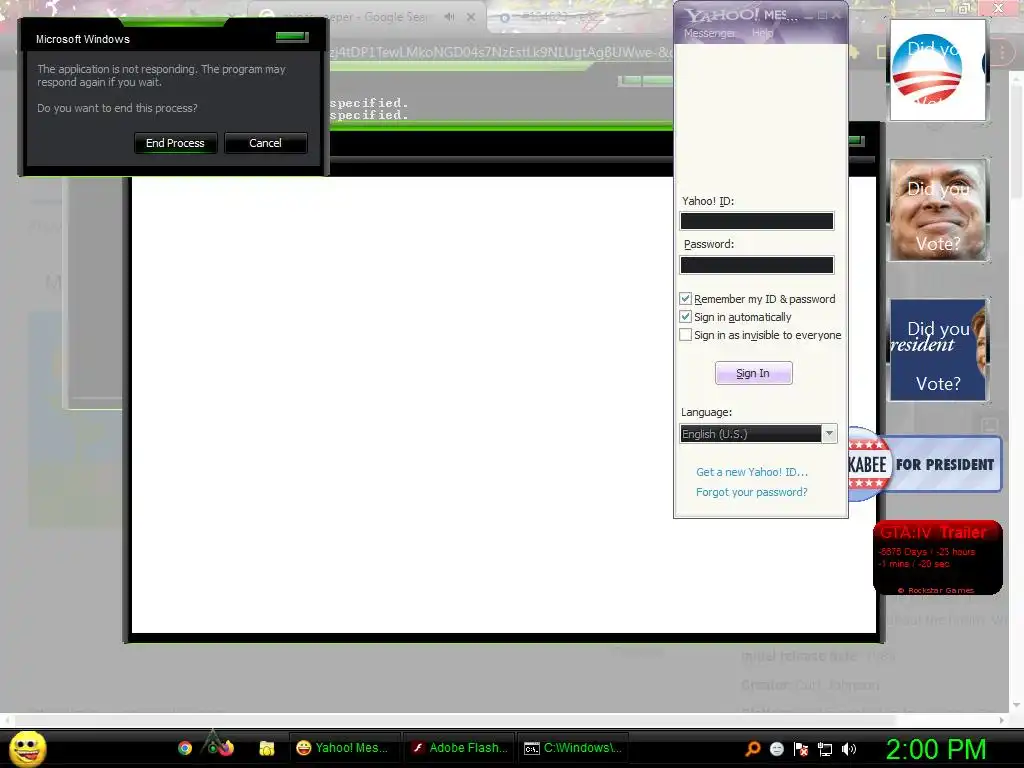Open the folder quick launch icon
1024x768 pixels.
pos(266,748)
